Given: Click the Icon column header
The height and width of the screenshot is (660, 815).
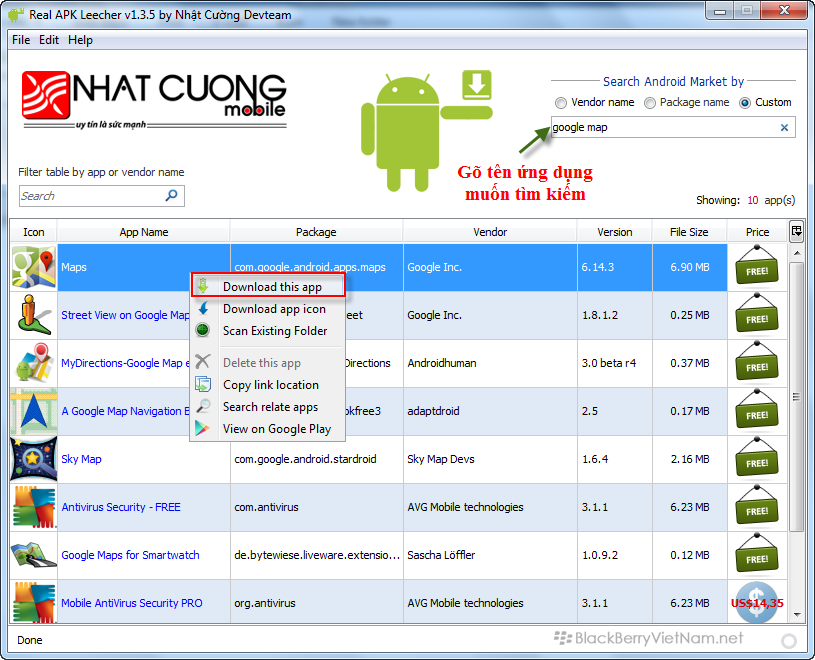Looking at the screenshot, I should (x=34, y=232).
